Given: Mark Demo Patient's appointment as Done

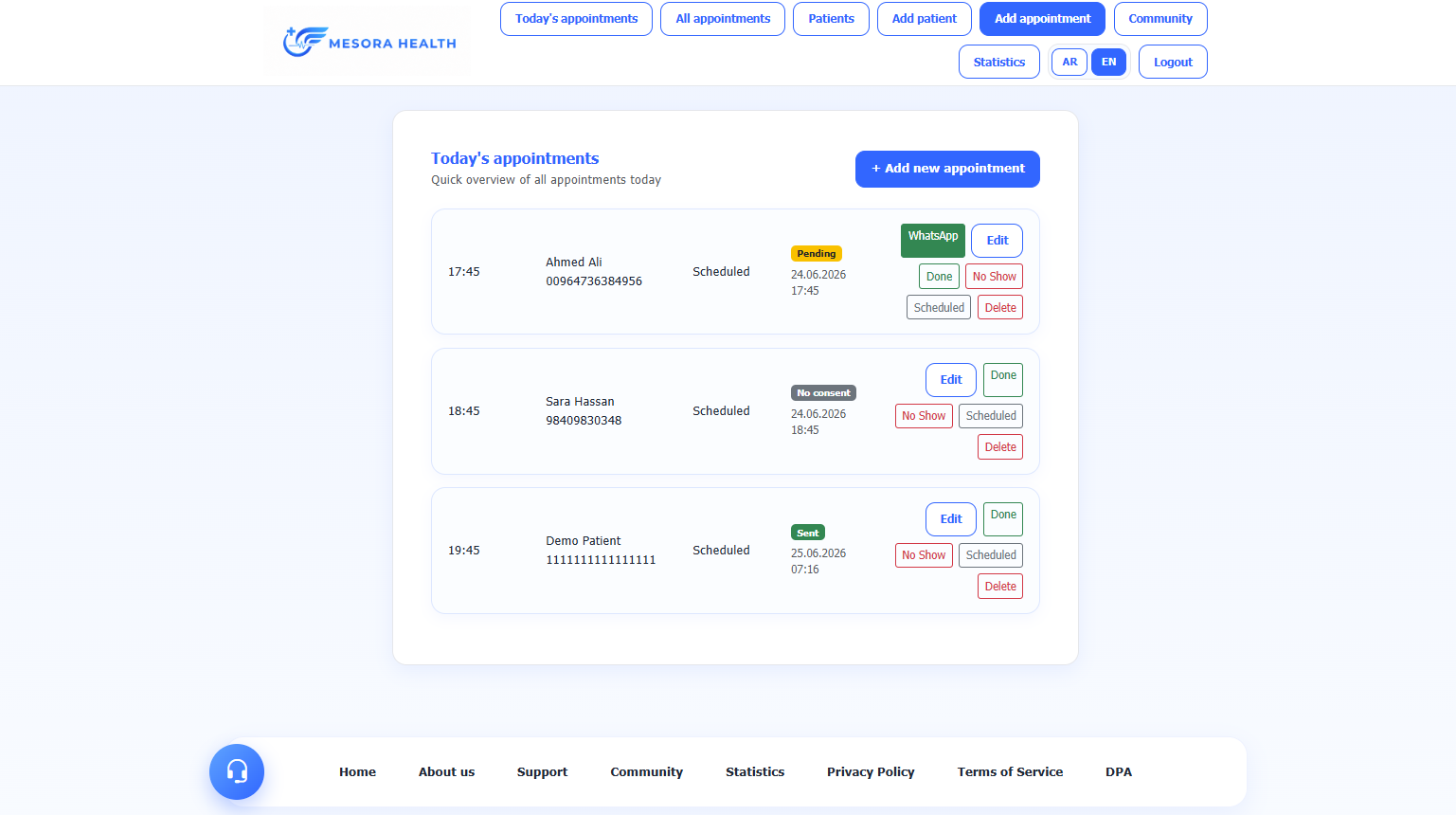Looking at the screenshot, I should coord(1003,519).
